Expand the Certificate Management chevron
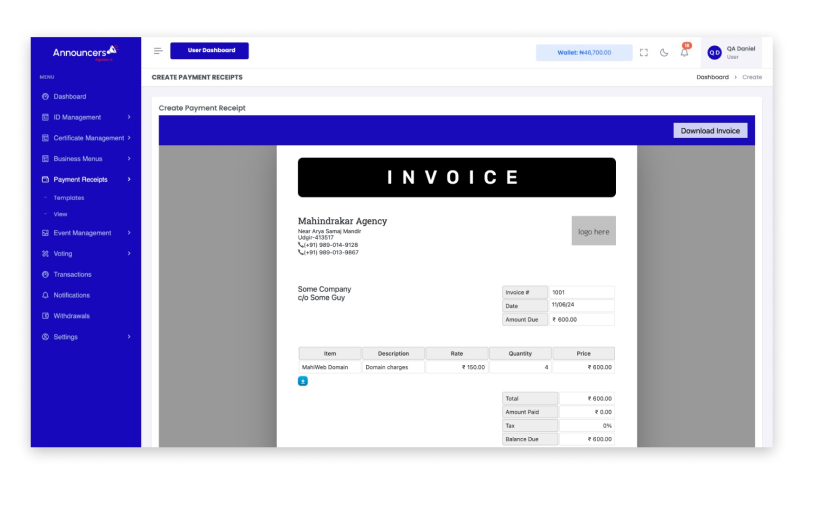 coord(129,138)
